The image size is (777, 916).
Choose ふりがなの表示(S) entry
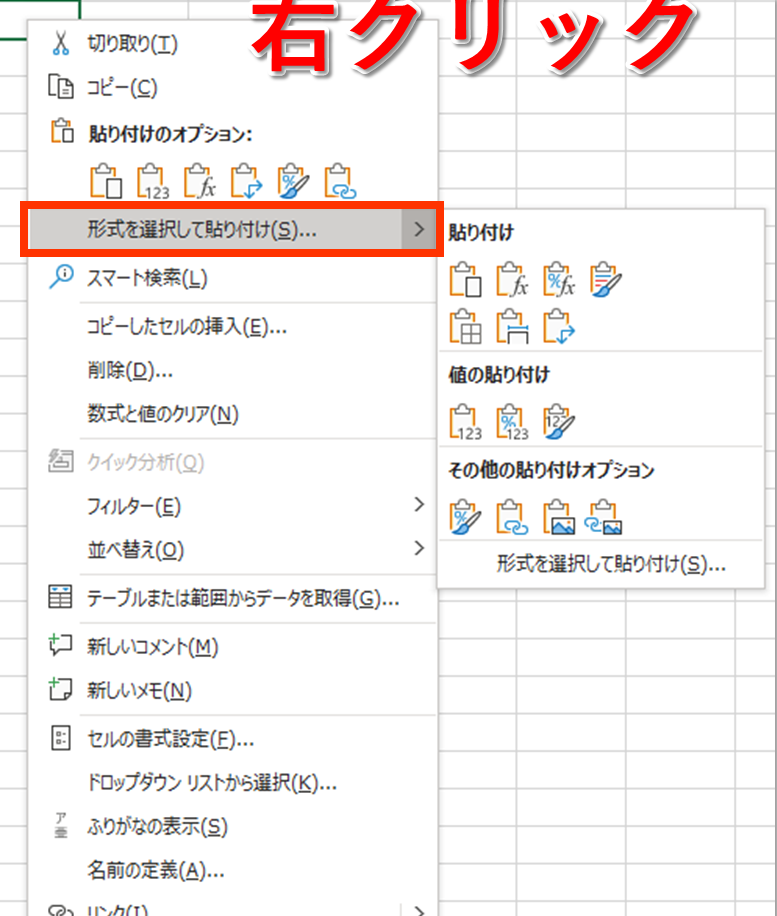[233, 826]
